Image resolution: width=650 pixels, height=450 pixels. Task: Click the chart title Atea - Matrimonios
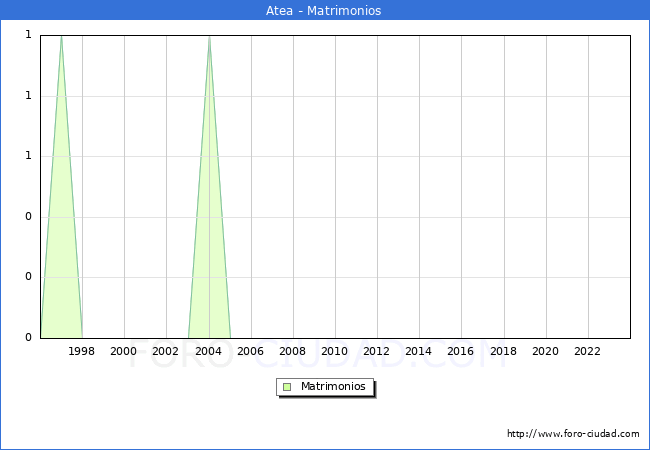coord(324,11)
